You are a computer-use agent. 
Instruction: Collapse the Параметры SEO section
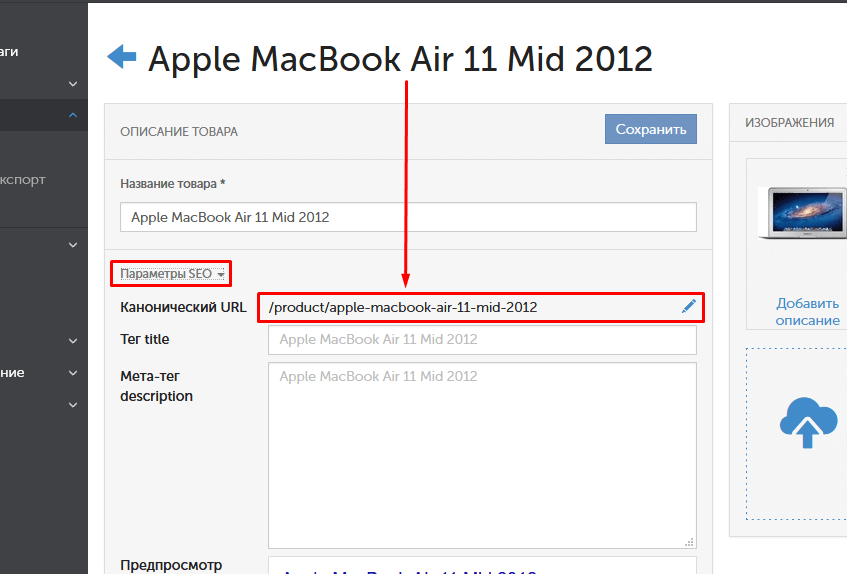[x=171, y=274]
